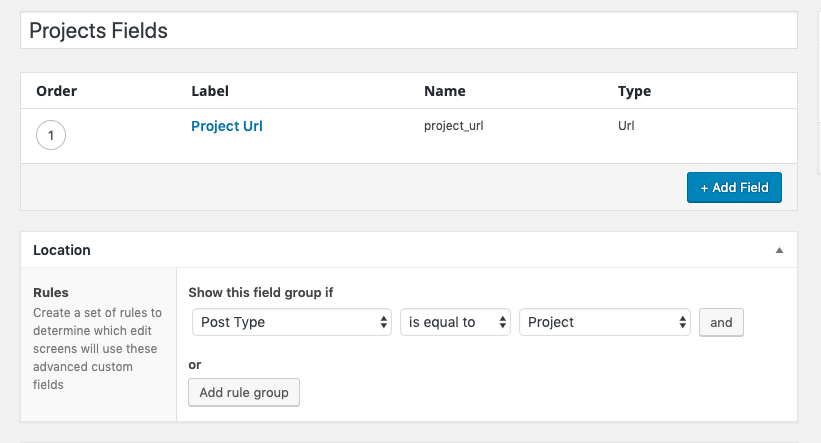The image size is (821, 443).
Task: Click the project_url name cell
Action: click(455, 127)
